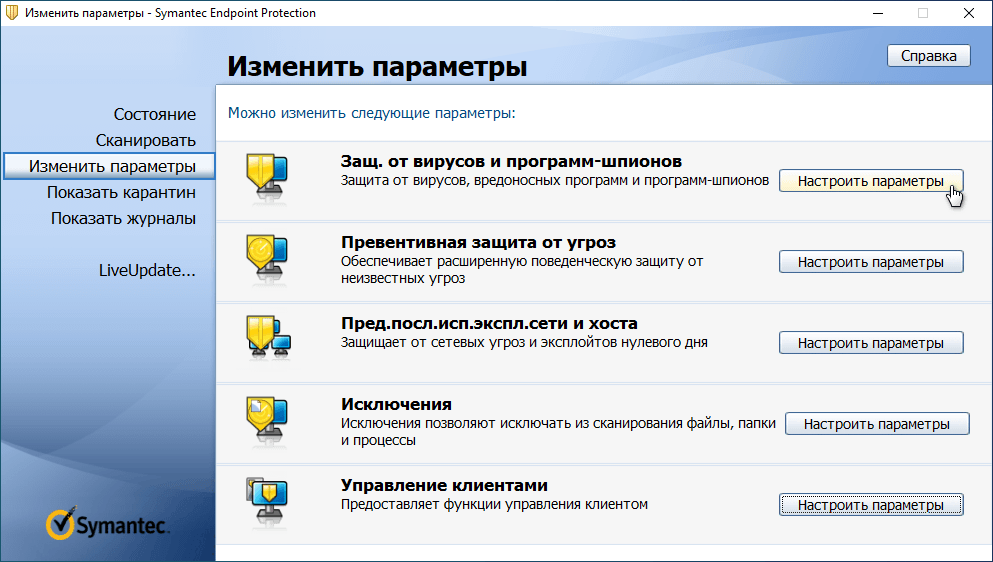Настроить параметры for Исключения

click(x=877, y=424)
